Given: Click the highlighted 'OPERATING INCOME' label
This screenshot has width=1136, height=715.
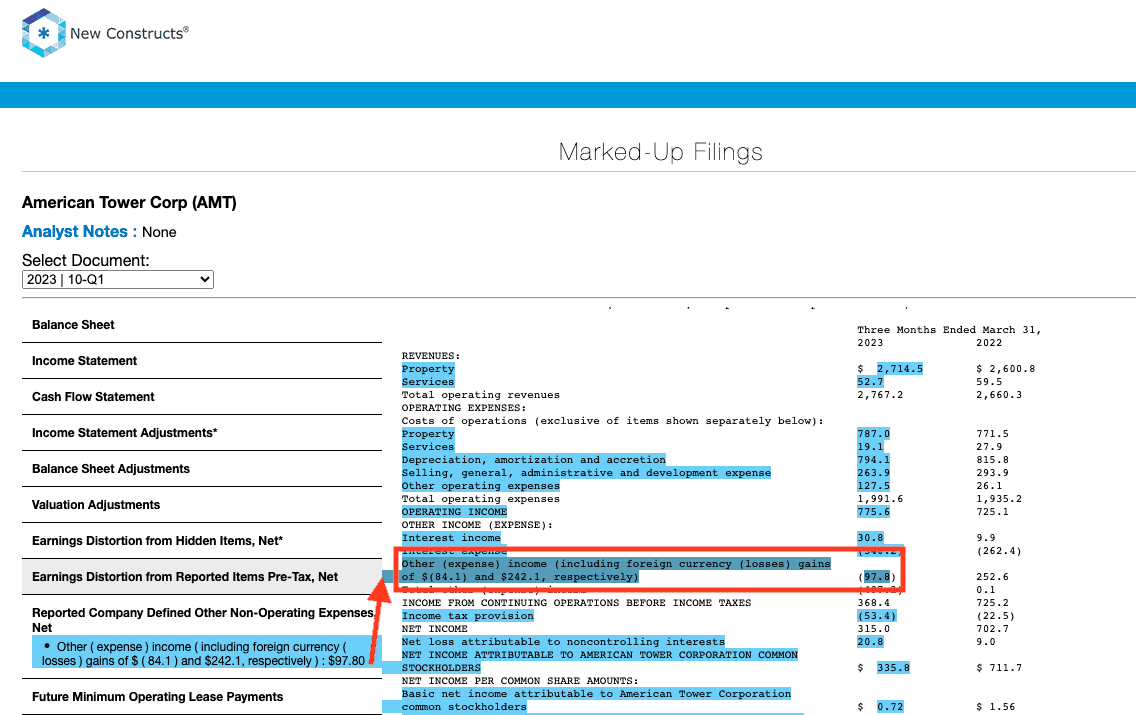Looking at the screenshot, I should click(454, 512).
